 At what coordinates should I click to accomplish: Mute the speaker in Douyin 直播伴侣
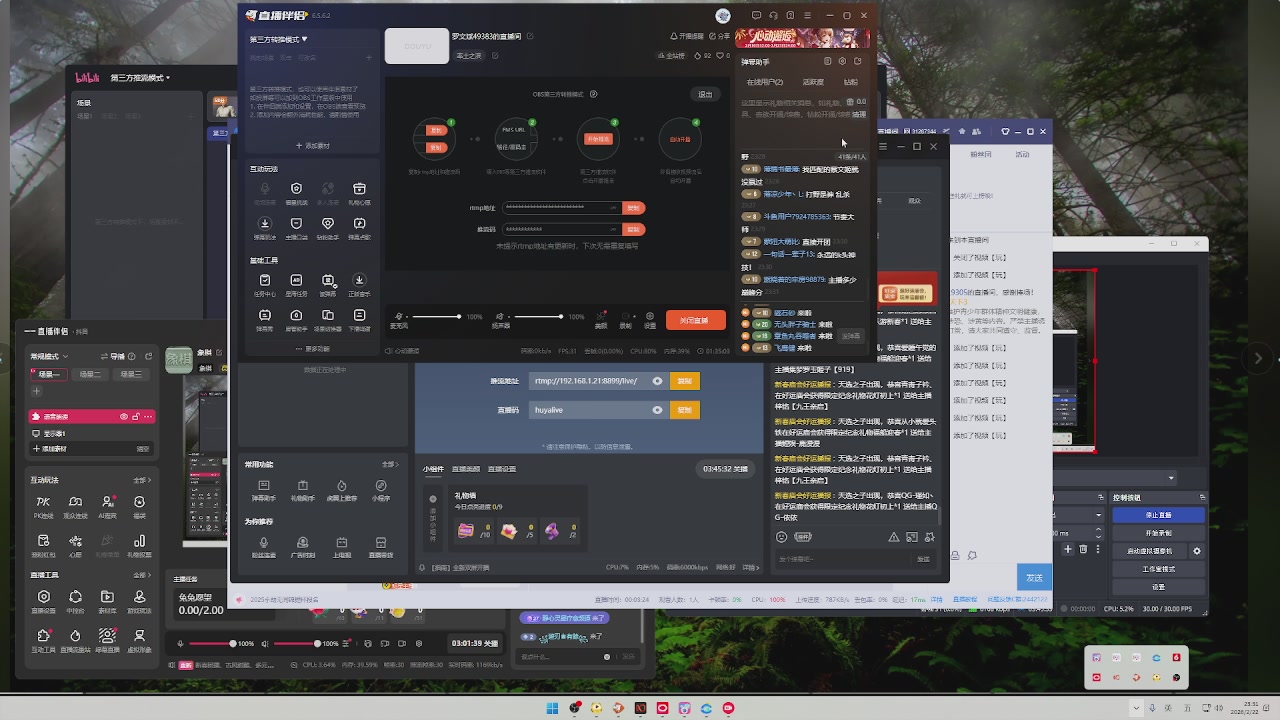point(264,644)
